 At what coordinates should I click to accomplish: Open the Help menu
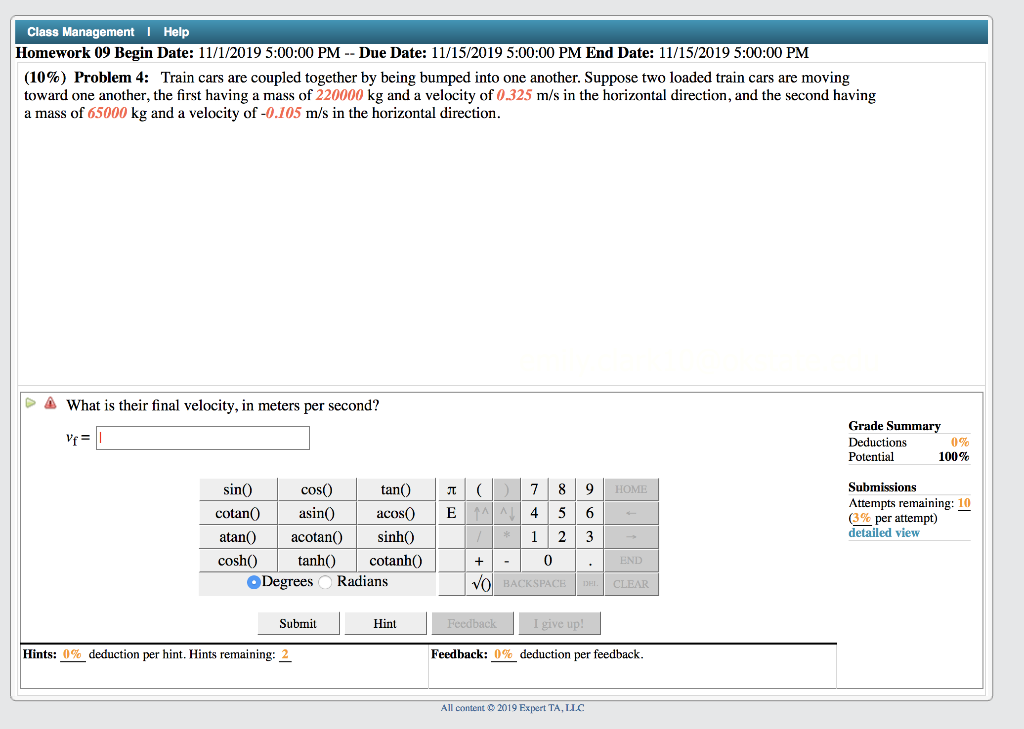click(176, 31)
